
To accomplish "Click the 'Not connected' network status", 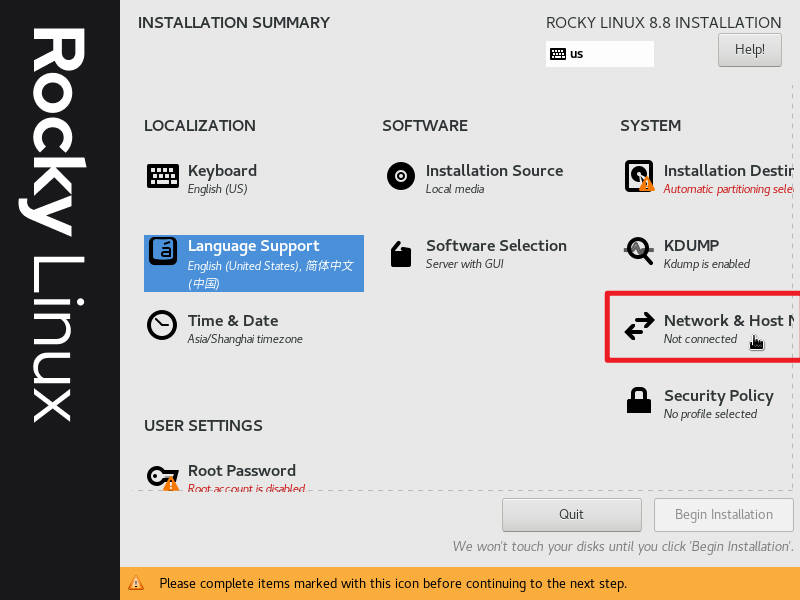I will (x=700, y=339).
